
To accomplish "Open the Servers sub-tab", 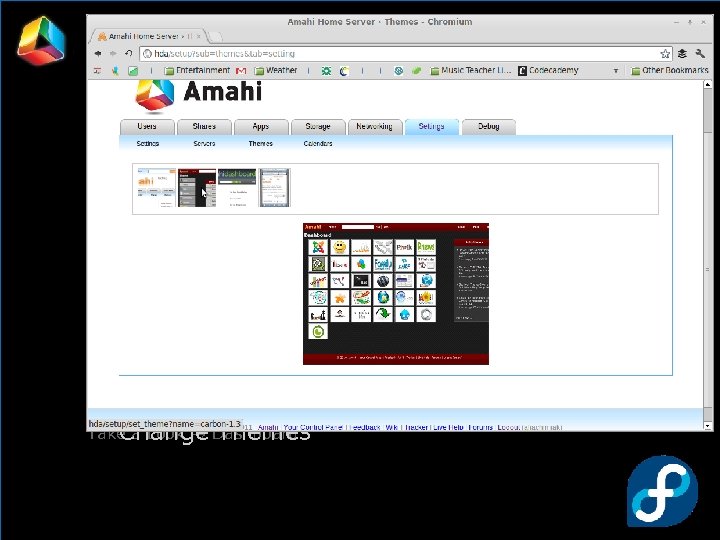I will click(204, 143).
